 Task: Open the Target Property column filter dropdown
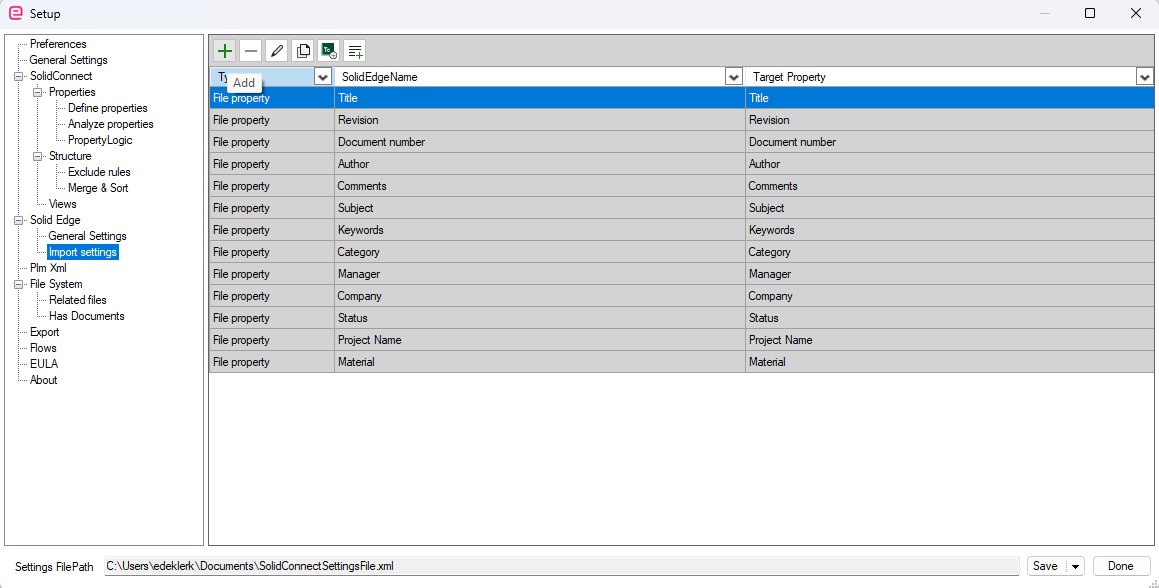1145,77
